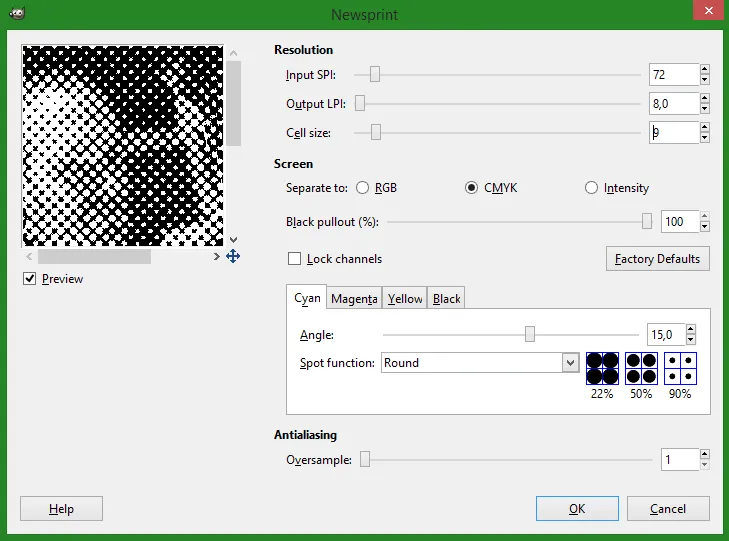Select Intensity separation radio button
Screen dimensions: 729x541
591,188
